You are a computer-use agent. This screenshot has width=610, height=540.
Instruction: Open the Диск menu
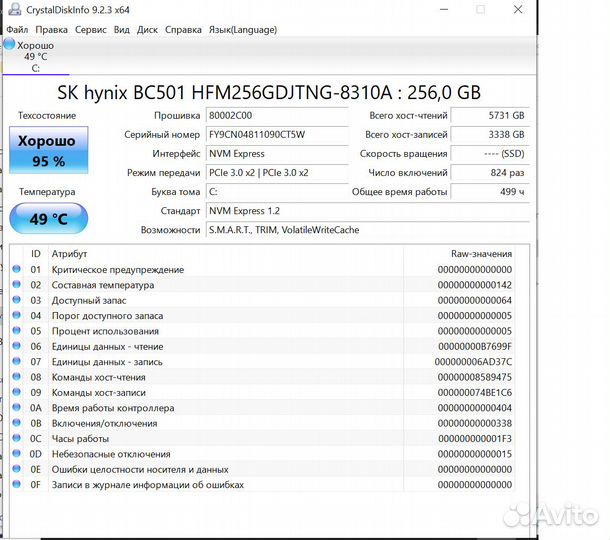[147, 30]
